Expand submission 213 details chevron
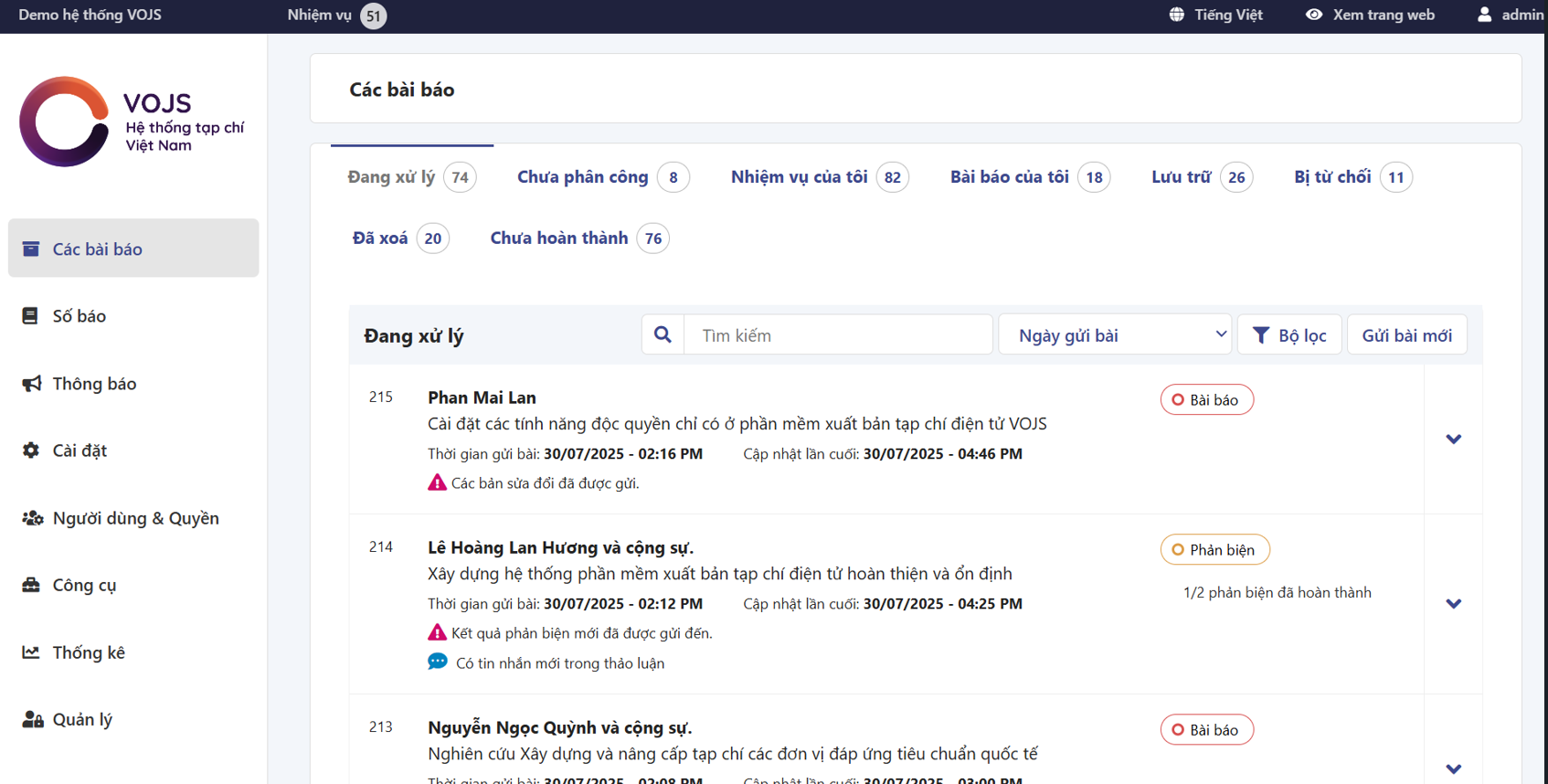The image size is (1548, 784). tap(1453, 769)
